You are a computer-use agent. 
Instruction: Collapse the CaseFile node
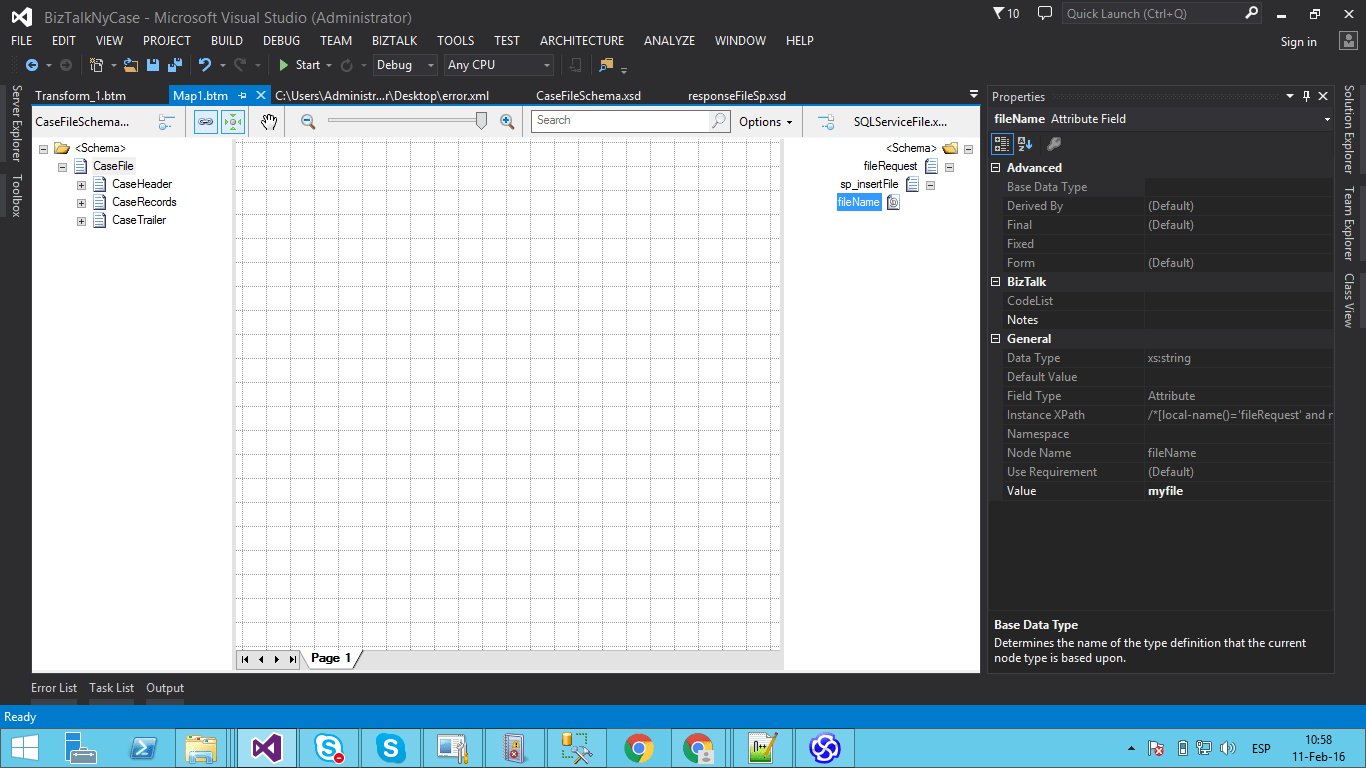(63, 167)
